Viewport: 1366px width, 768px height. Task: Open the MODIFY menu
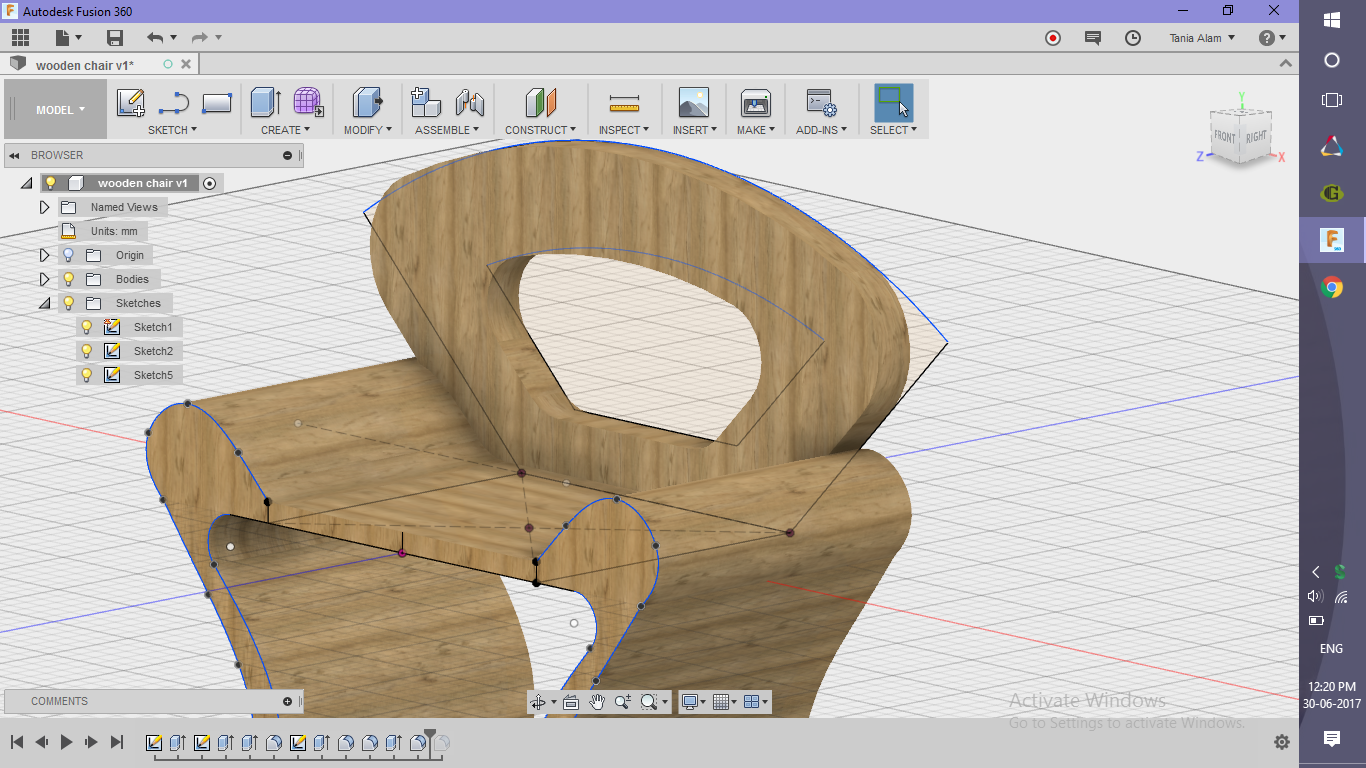pyautogui.click(x=368, y=130)
